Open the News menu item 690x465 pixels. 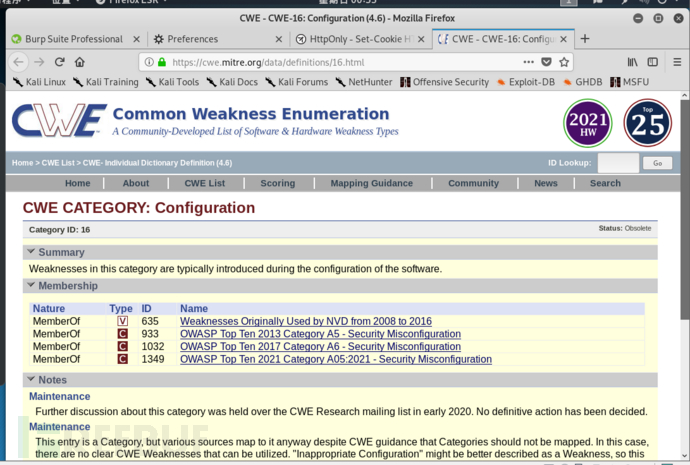546,183
